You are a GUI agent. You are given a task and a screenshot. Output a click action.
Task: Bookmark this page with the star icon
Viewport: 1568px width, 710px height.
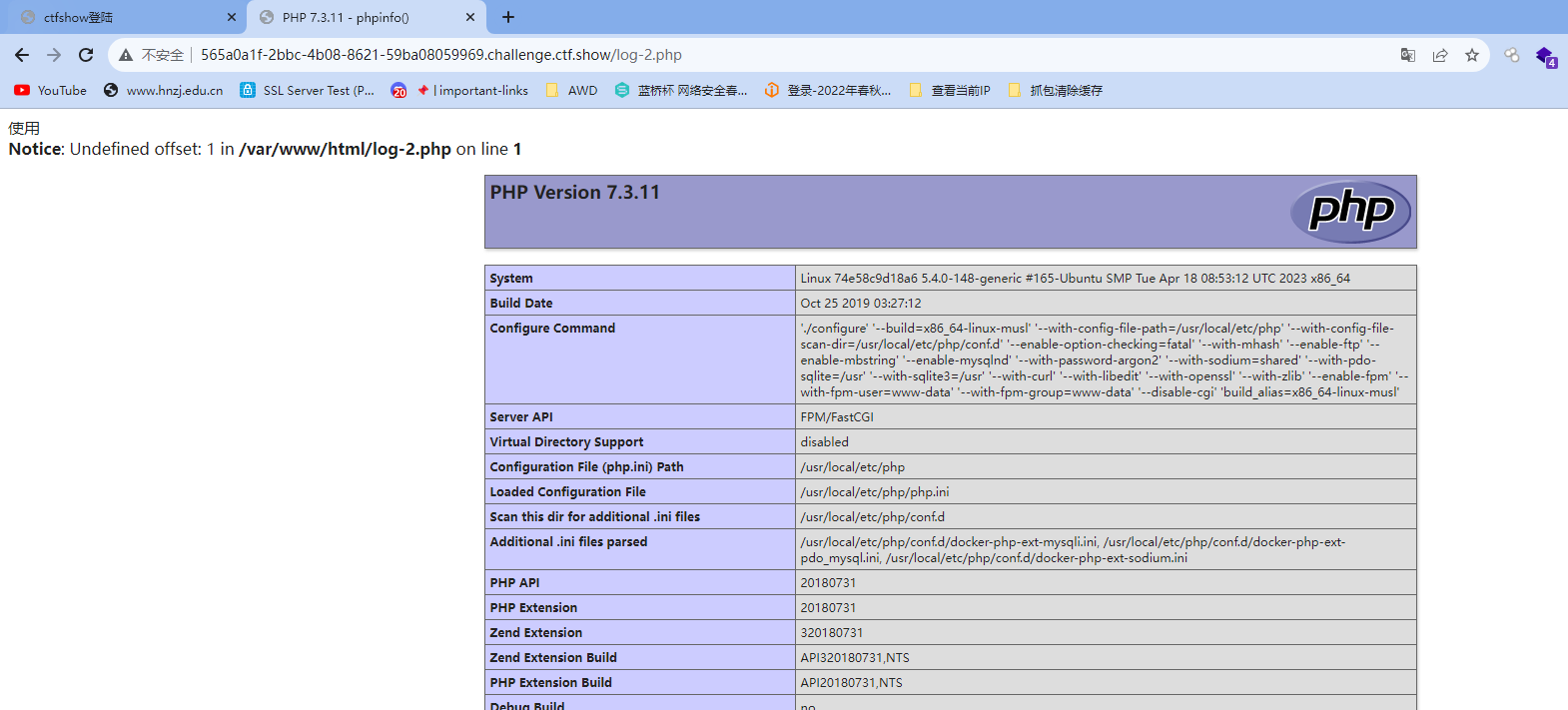(x=1471, y=55)
